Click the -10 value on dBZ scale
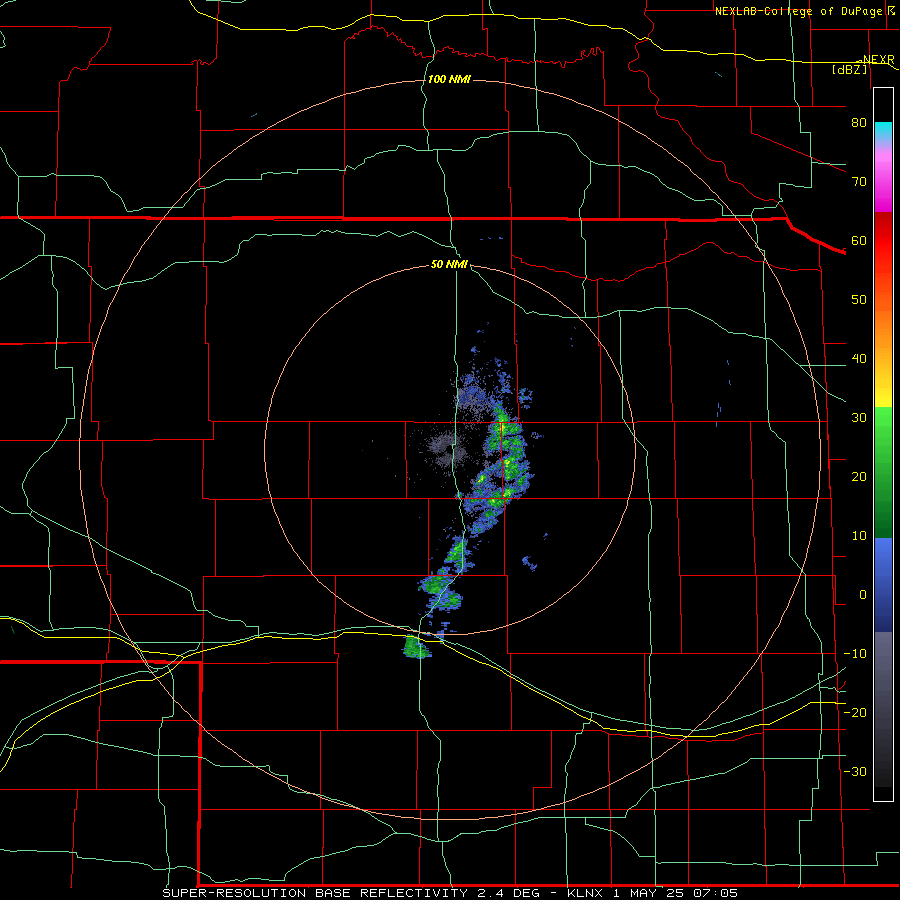 [855, 653]
